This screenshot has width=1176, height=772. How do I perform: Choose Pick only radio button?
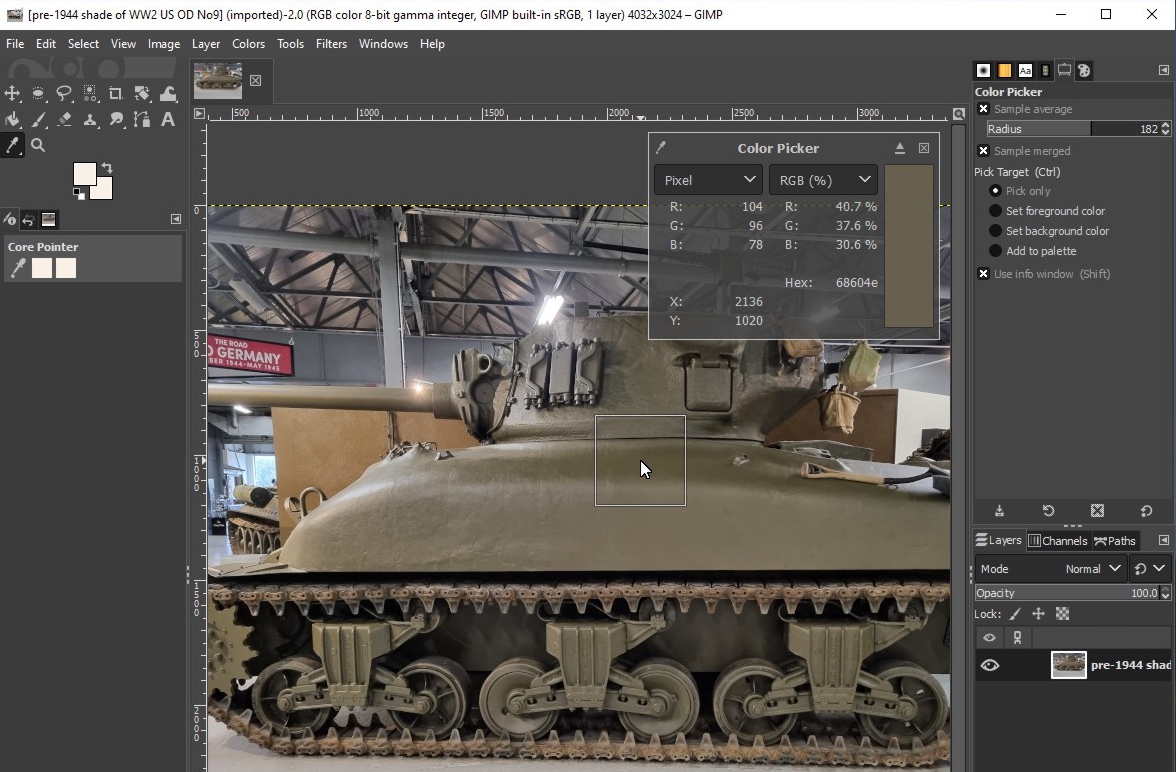(995, 191)
